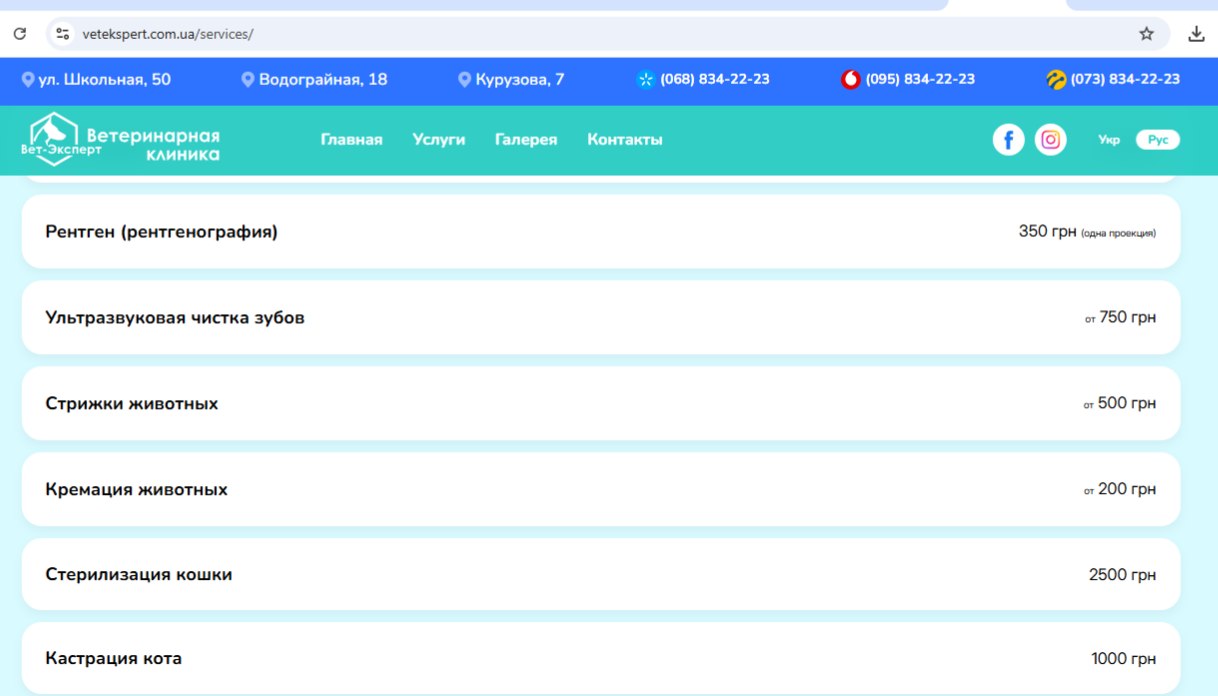
Task: Click the Водограйная, 18 address link
Action: tap(315, 80)
